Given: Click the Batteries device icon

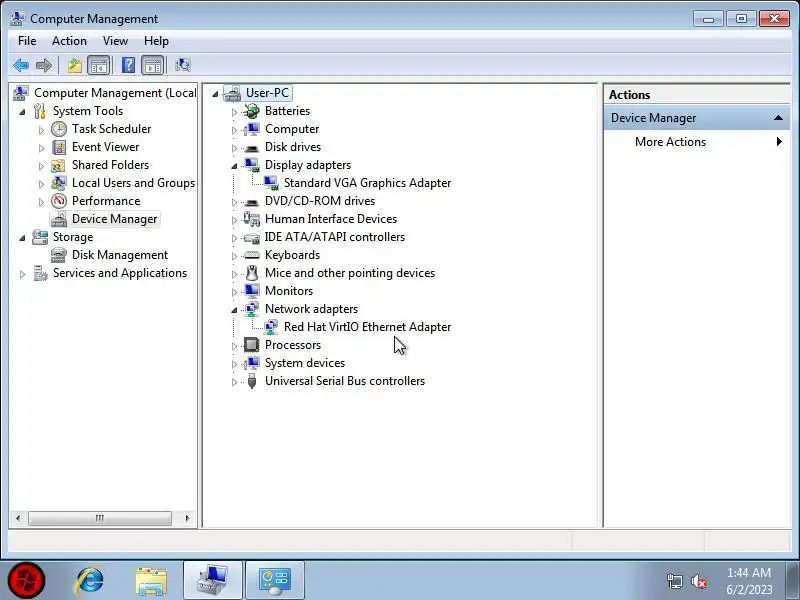Looking at the screenshot, I should pos(251,111).
